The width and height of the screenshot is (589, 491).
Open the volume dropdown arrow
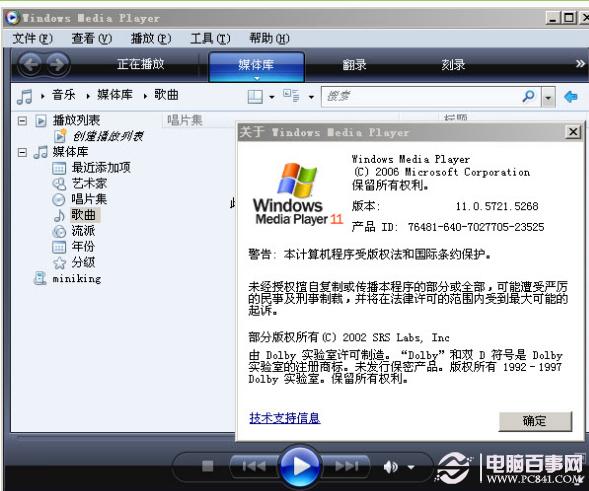click(411, 467)
